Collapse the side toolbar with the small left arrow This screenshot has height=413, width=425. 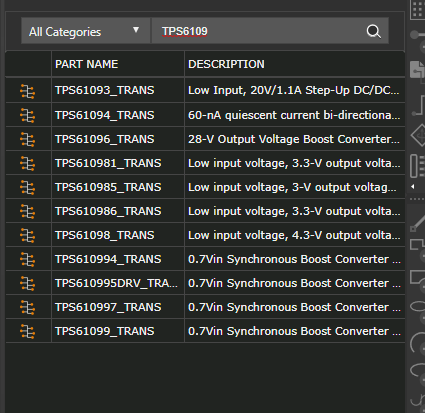coord(413,187)
